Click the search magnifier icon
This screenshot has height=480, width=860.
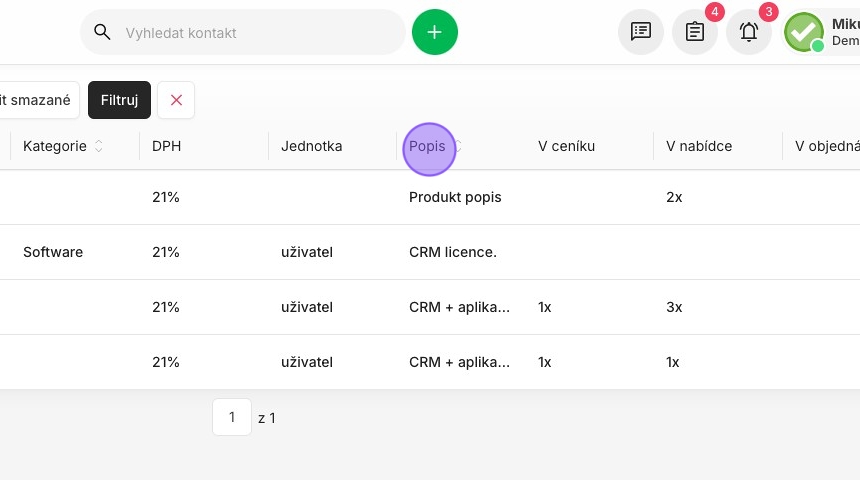(102, 32)
